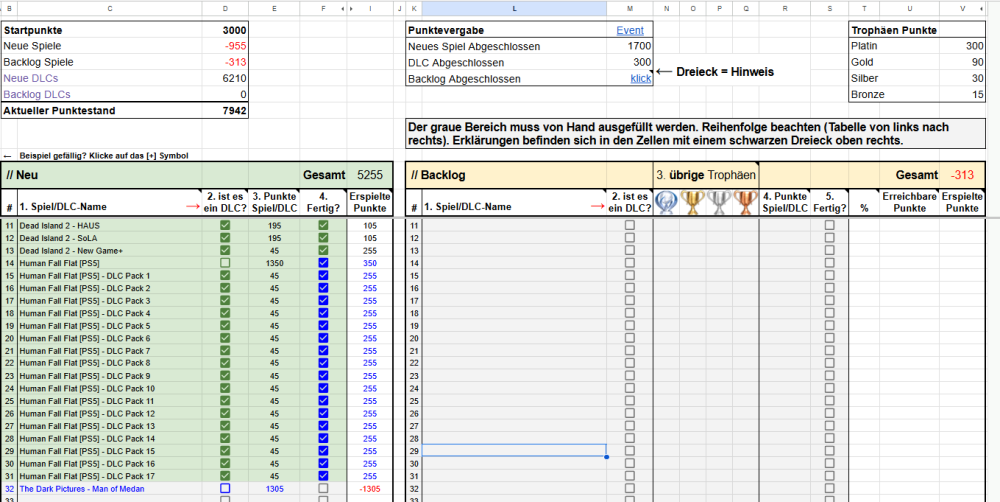The image size is (1000, 502).
Task: Select the column L header
Action: [514, 8]
